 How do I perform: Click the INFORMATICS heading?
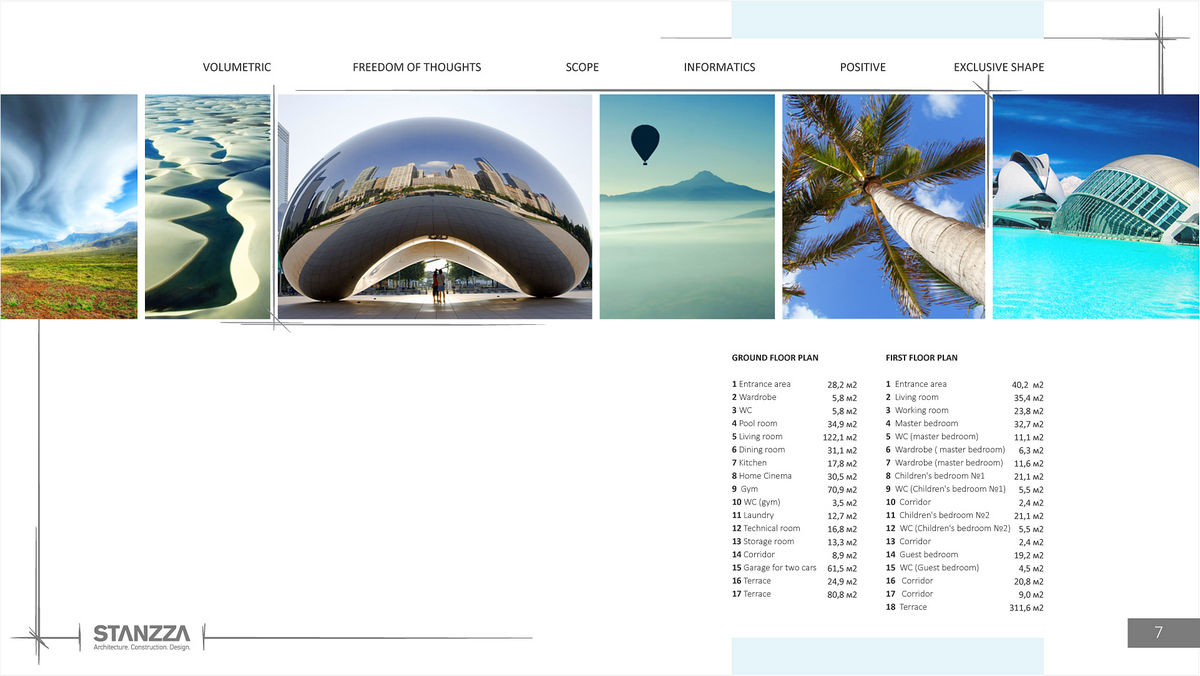pos(719,67)
